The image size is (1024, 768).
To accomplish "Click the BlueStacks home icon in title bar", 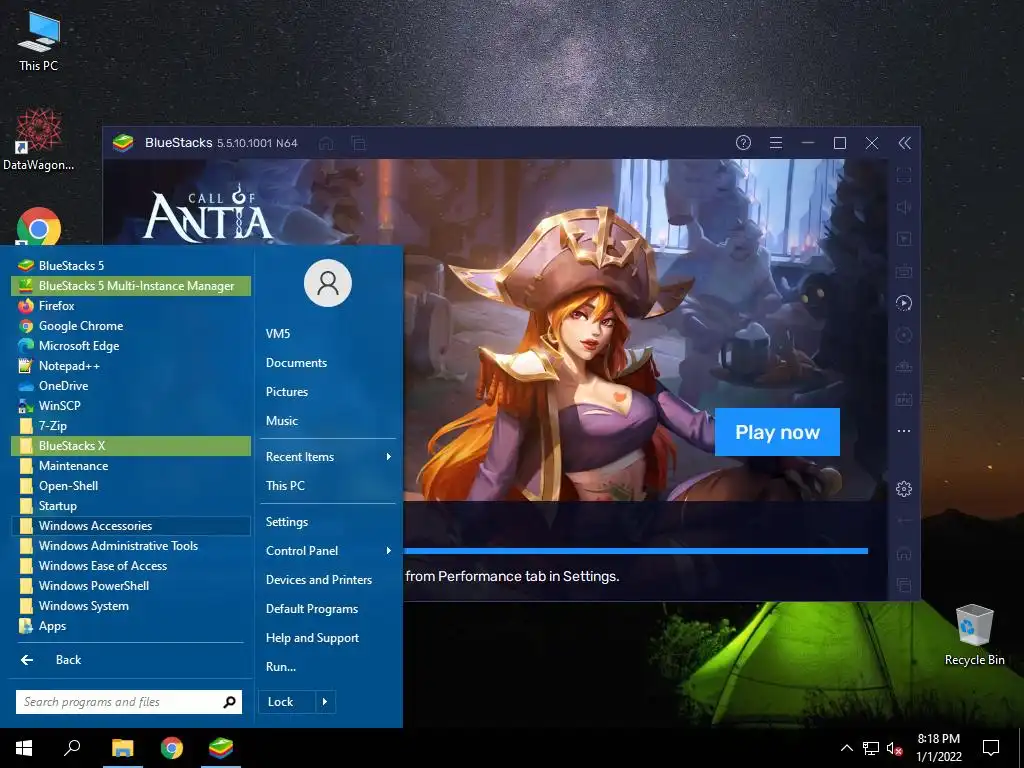I will (326, 143).
